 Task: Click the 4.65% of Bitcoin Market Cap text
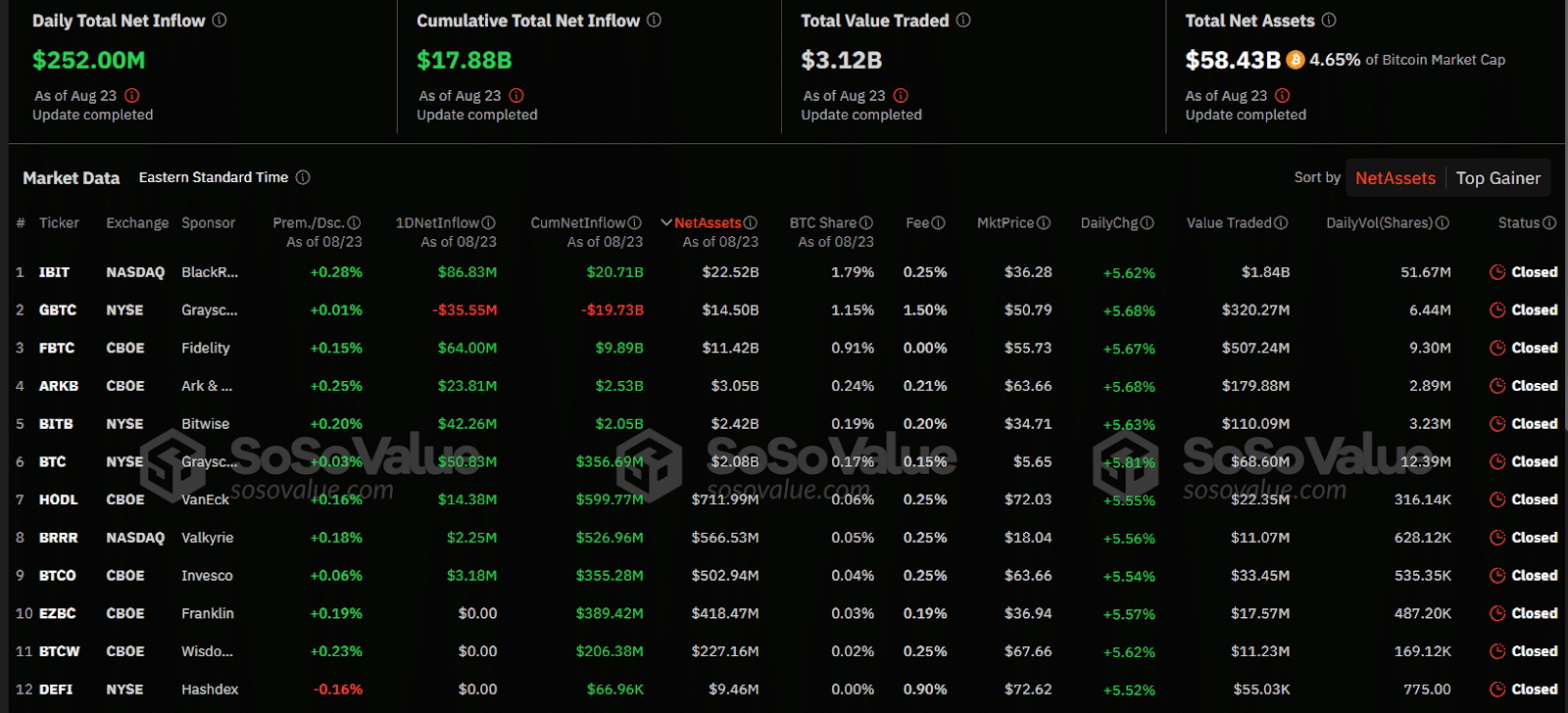coord(1407,60)
